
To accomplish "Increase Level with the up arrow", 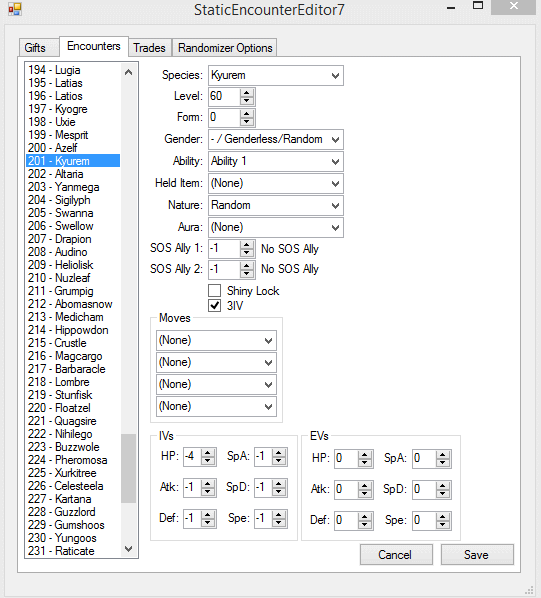I will point(247,93).
